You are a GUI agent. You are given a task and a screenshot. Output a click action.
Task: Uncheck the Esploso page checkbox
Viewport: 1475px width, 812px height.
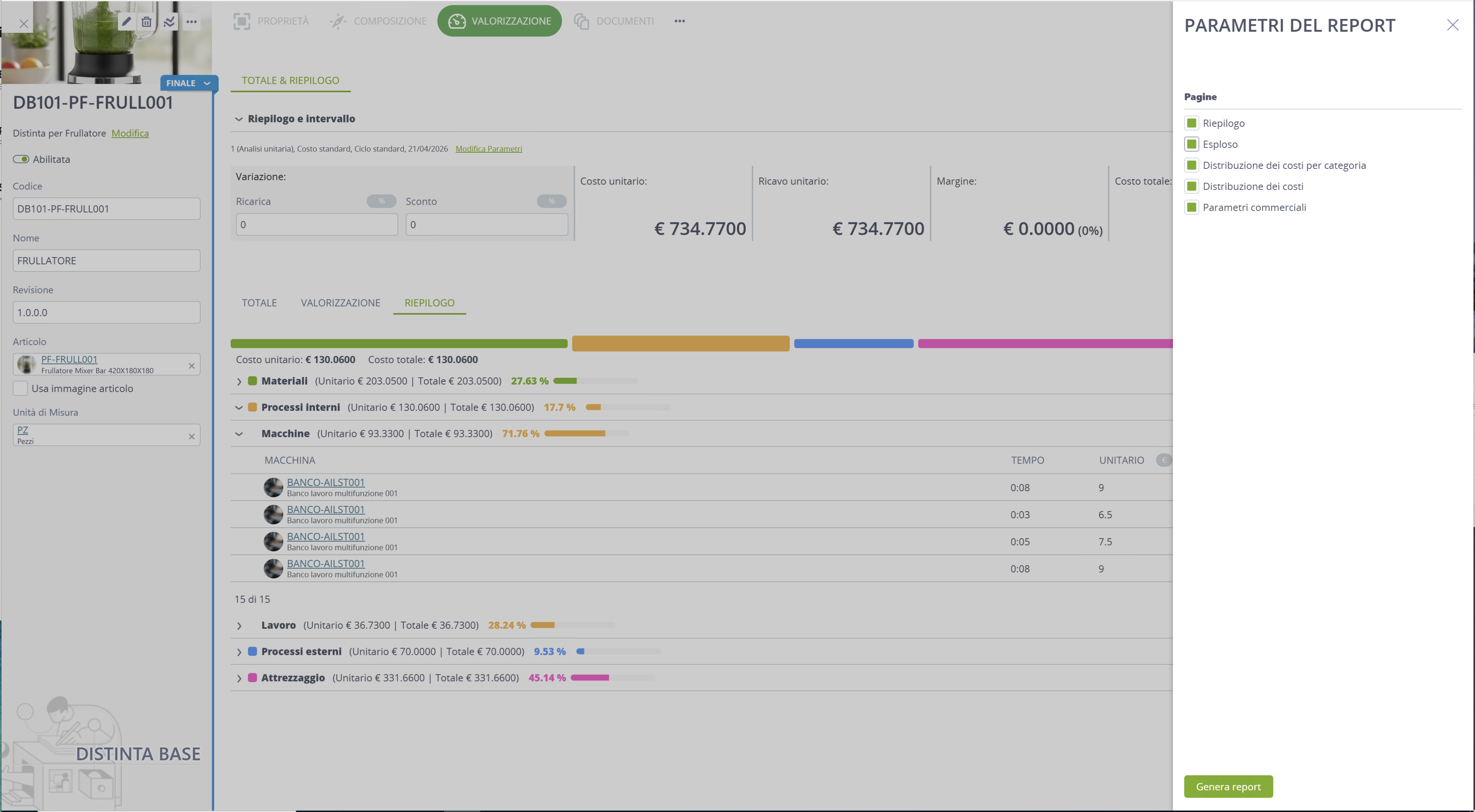pyautogui.click(x=1191, y=144)
